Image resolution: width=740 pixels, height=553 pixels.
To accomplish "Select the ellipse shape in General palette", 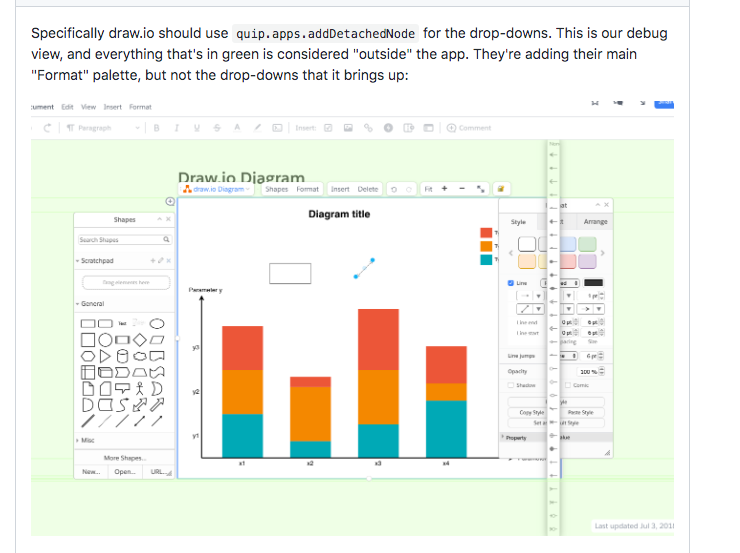I will (157, 324).
